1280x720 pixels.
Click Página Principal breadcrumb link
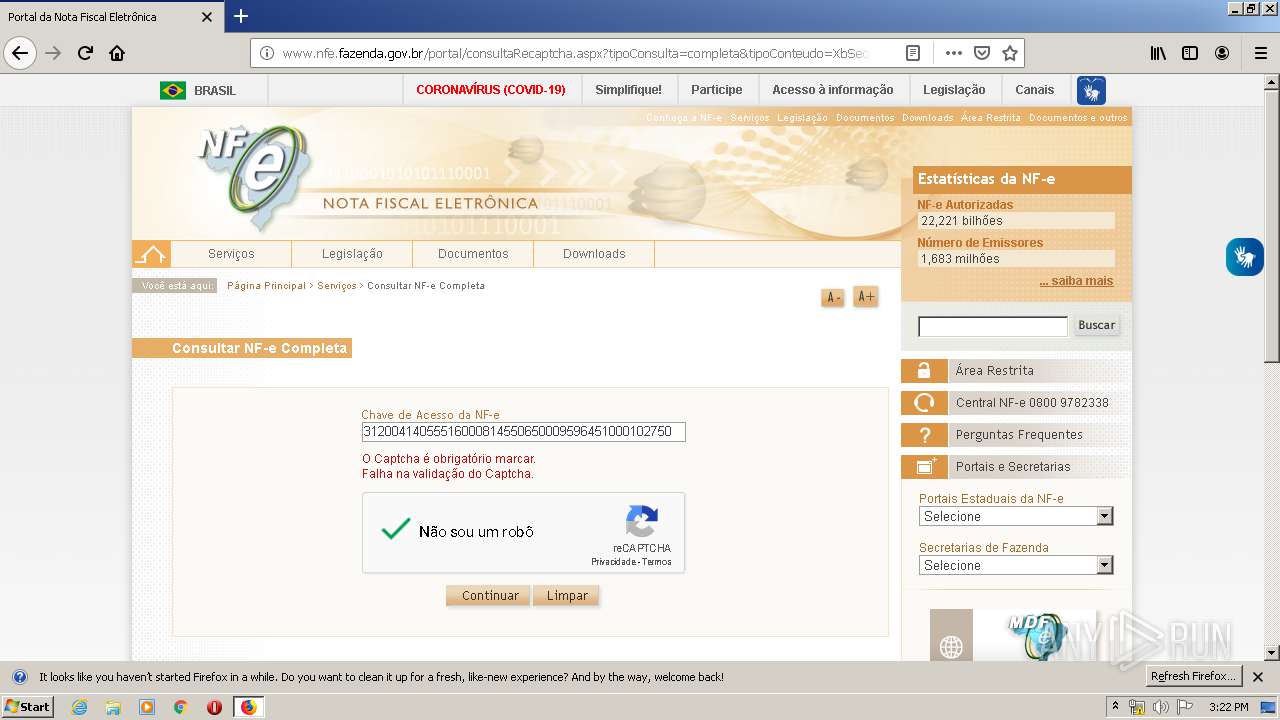(x=266, y=286)
